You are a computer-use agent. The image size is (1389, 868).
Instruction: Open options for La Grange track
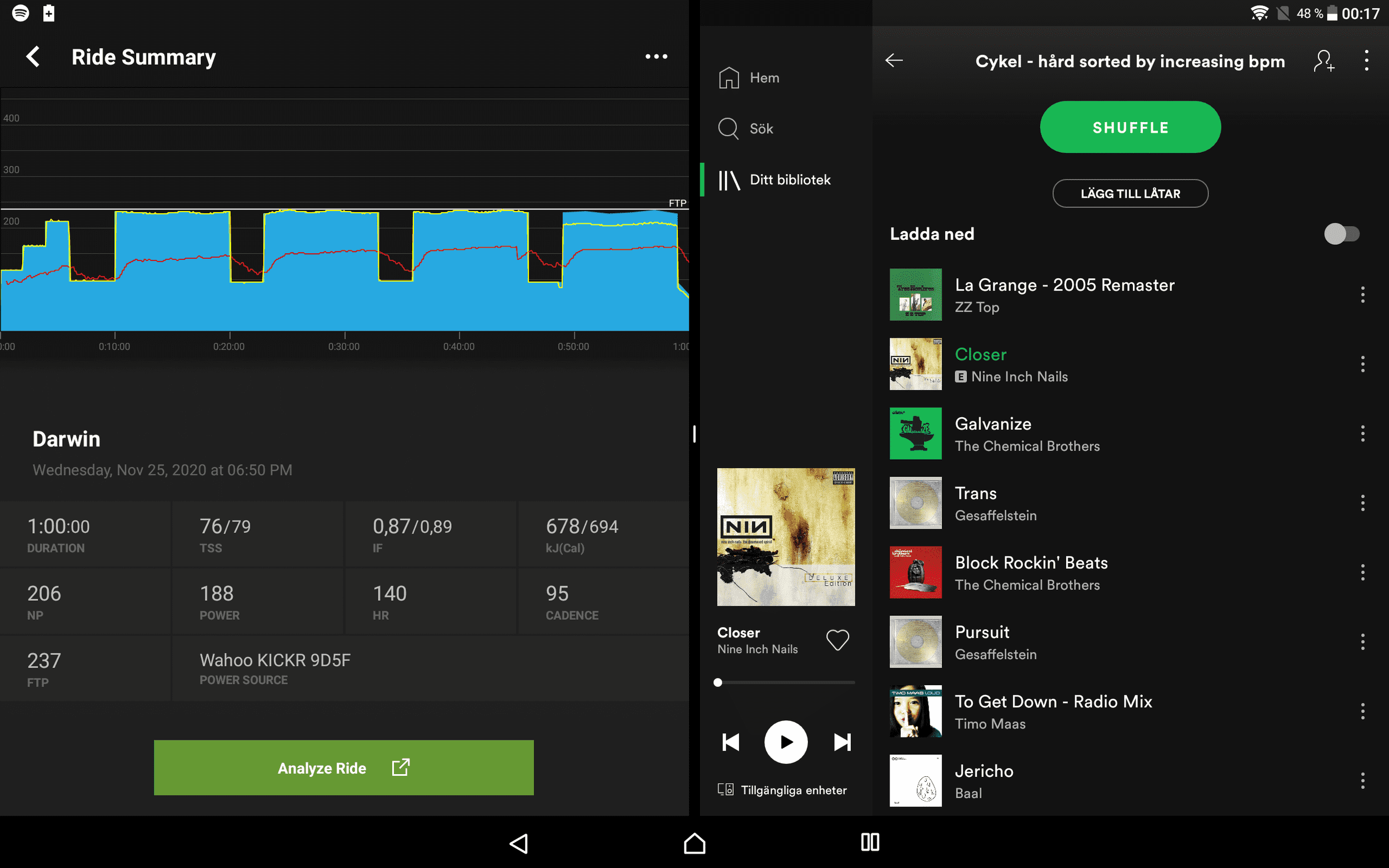(1362, 294)
